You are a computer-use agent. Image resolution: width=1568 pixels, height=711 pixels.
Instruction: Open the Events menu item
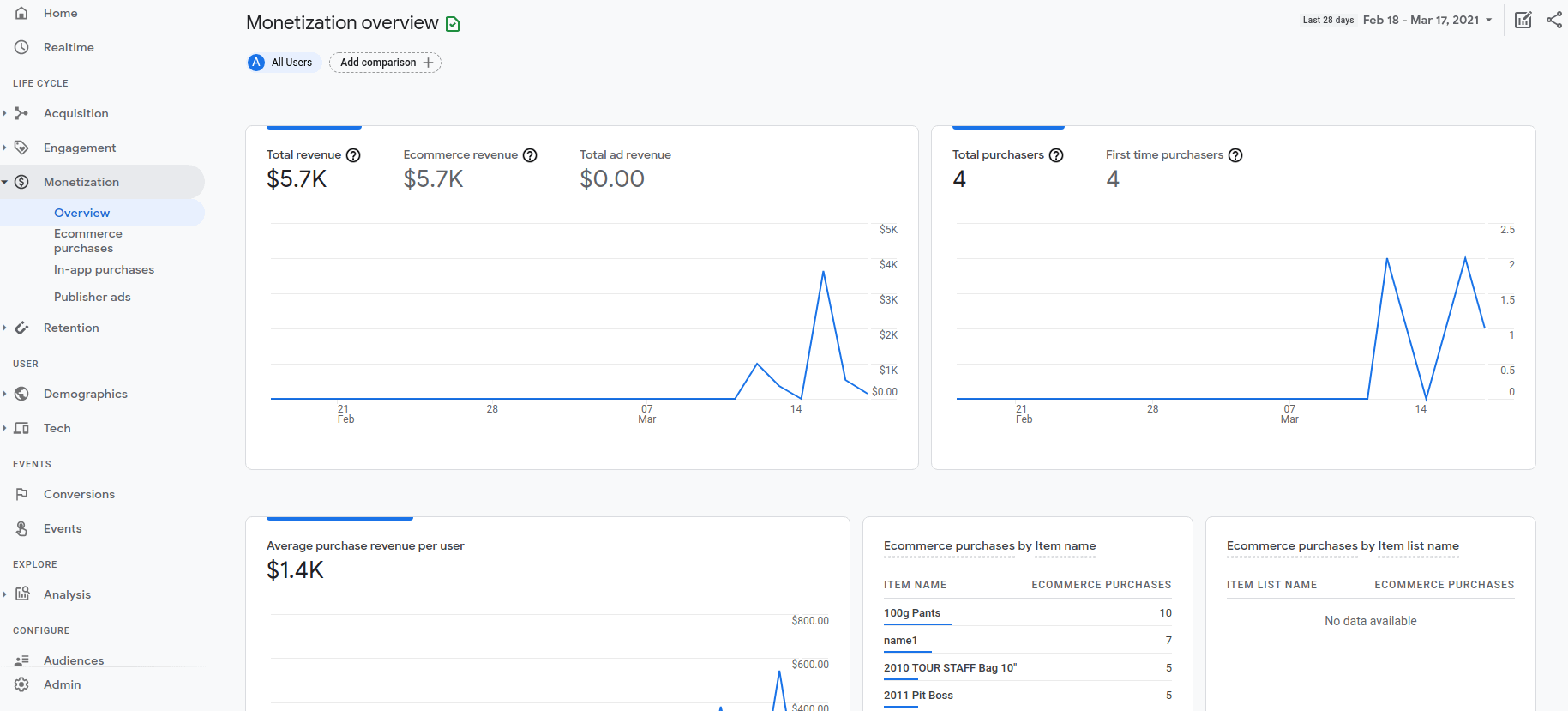63,528
